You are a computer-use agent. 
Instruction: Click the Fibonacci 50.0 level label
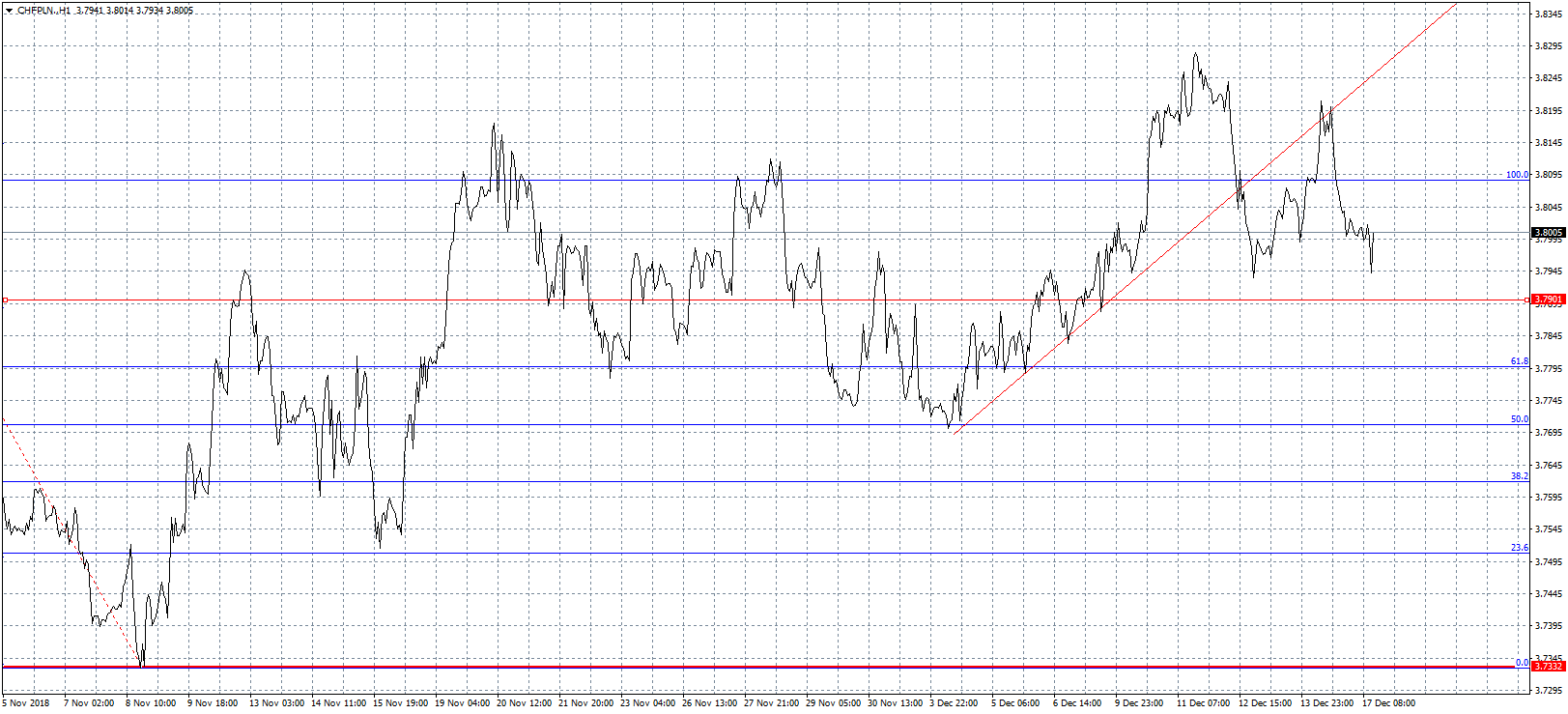click(1520, 419)
